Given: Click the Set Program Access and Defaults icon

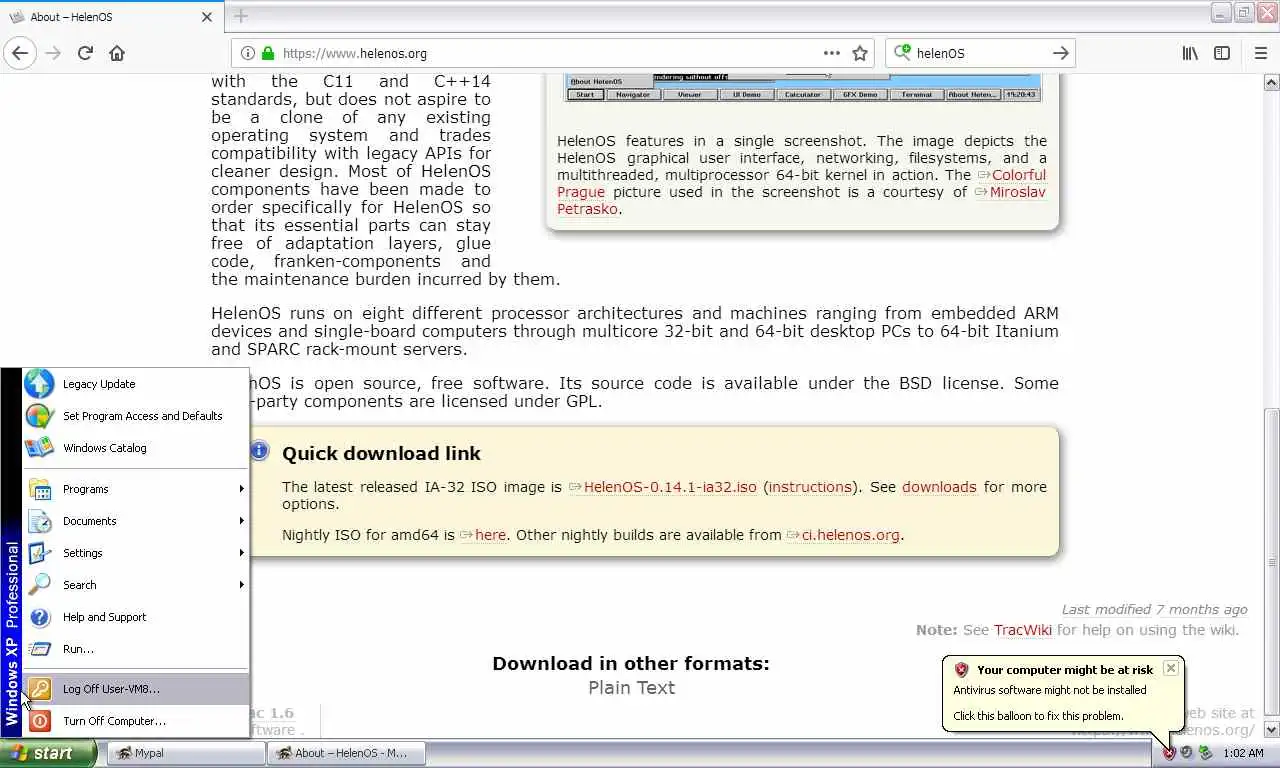Looking at the screenshot, I should 39,415.
